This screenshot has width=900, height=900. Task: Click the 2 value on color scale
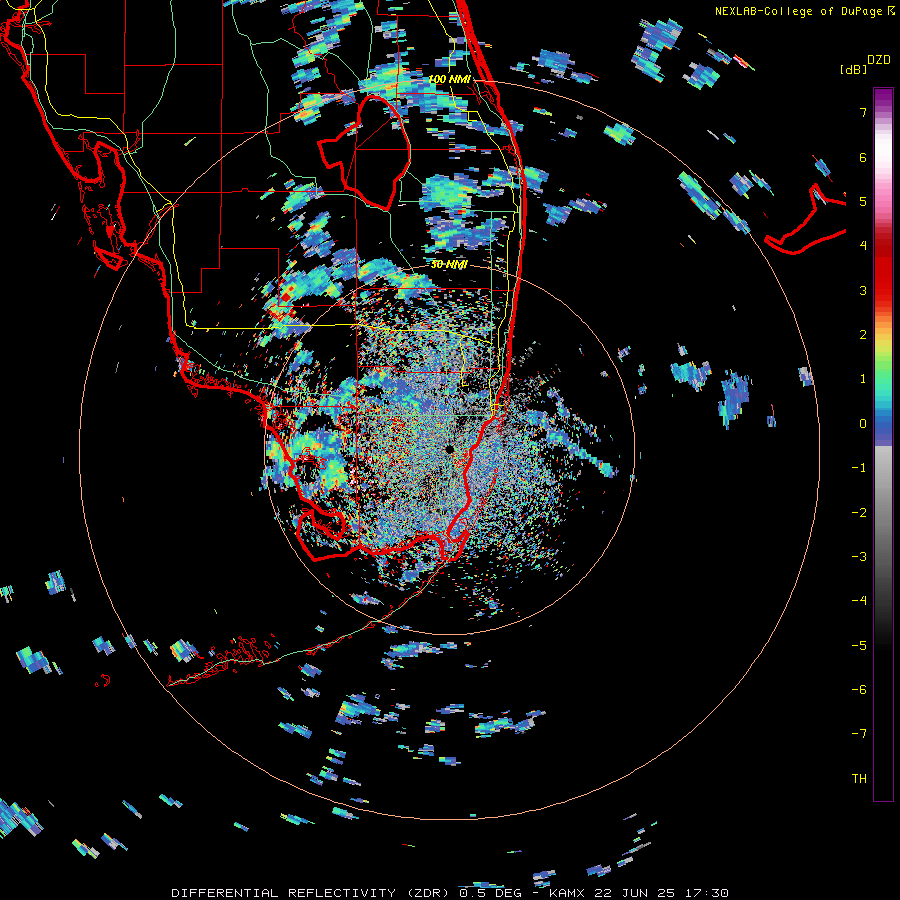(863, 335)
